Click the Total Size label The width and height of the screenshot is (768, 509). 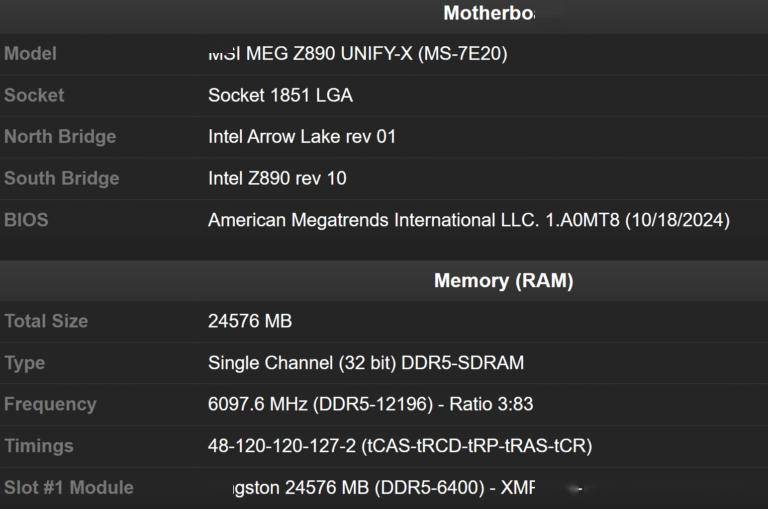[46, 321]
